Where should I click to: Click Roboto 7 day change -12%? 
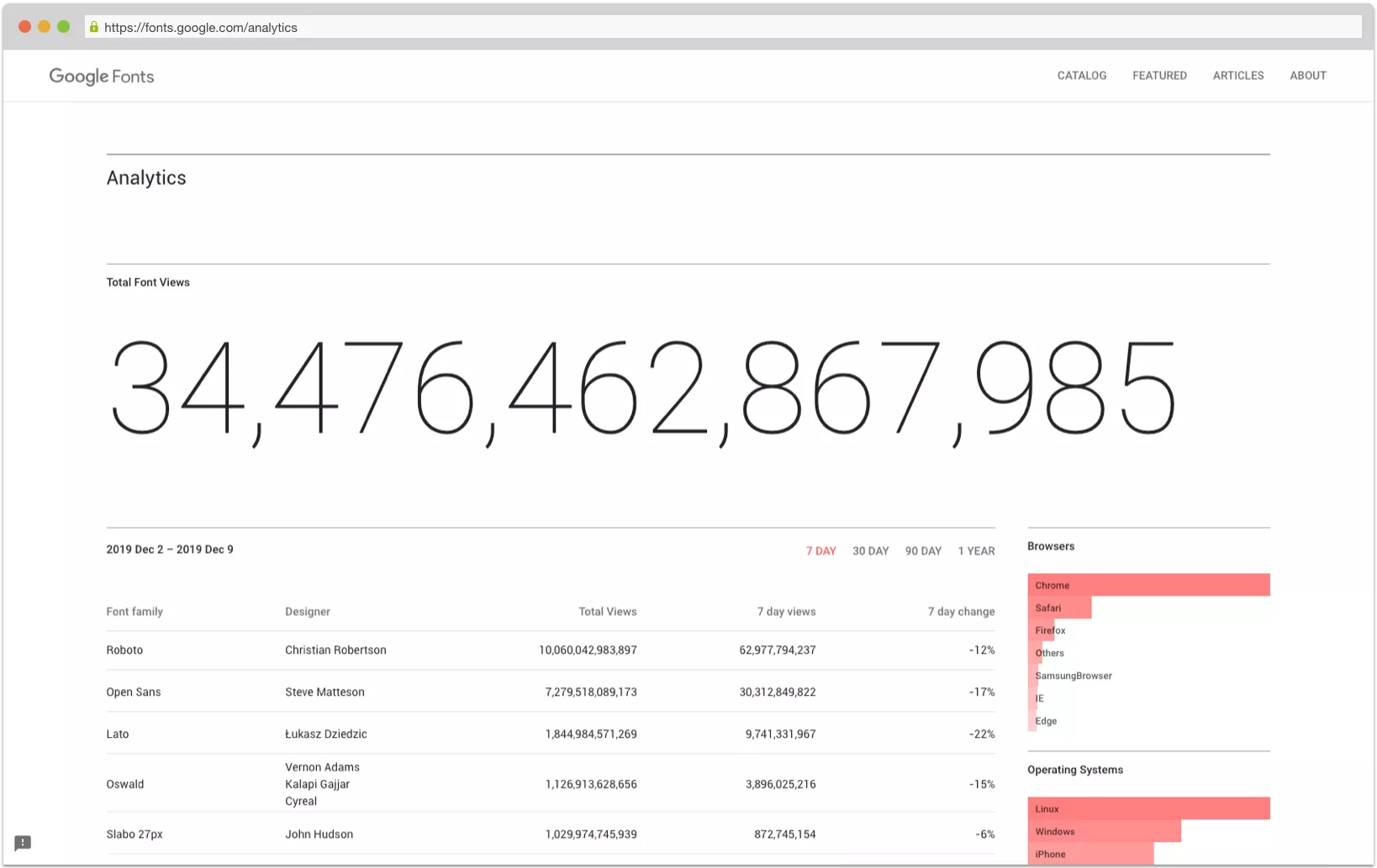point(982,650)
